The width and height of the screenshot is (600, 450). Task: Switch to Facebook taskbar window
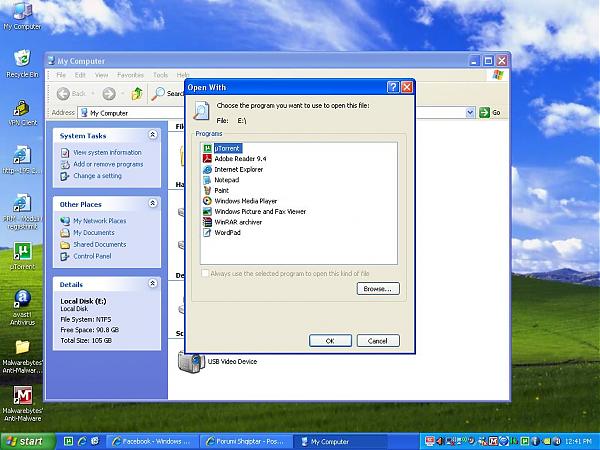point(152,442)
